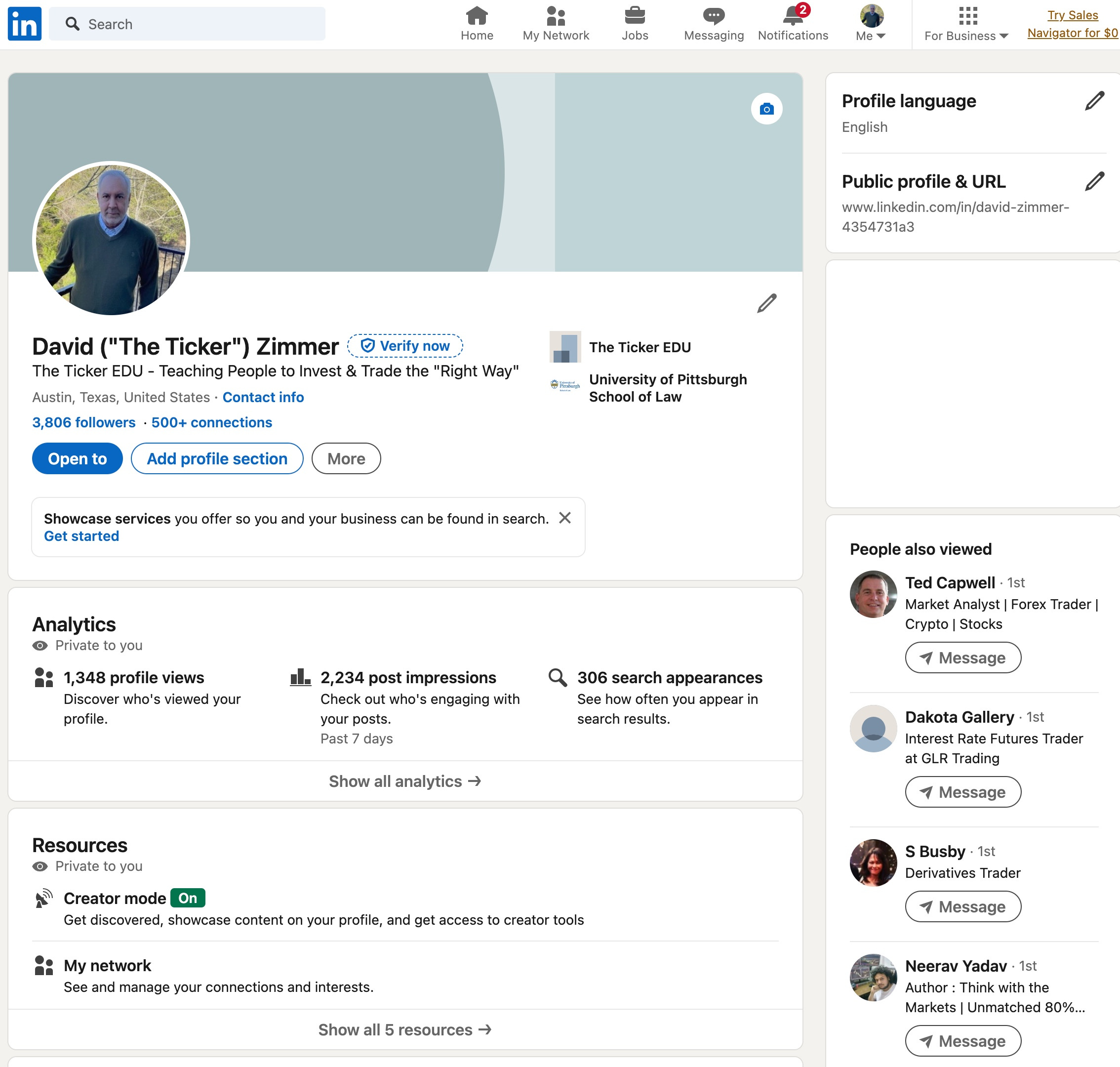Open Neerav Yadav's profile
Screen dimensions: 1120x1067
coord(956,966)
